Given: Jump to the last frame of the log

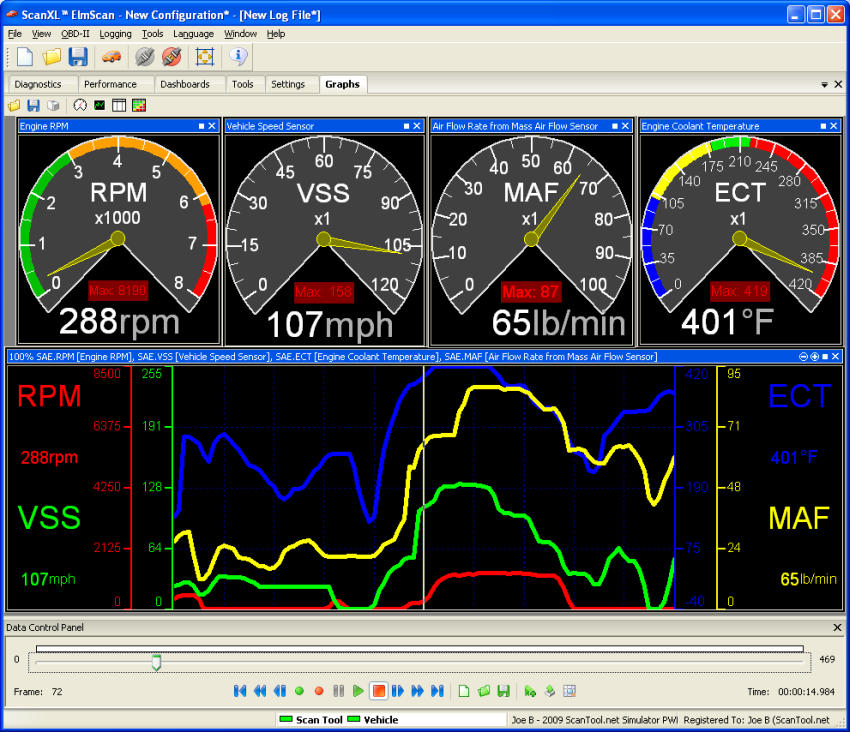Looking at the screenshot, I should point(437,690).
